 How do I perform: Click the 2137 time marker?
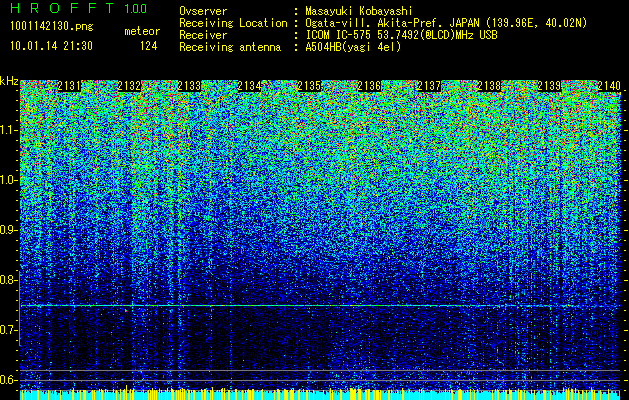point(429,86)
